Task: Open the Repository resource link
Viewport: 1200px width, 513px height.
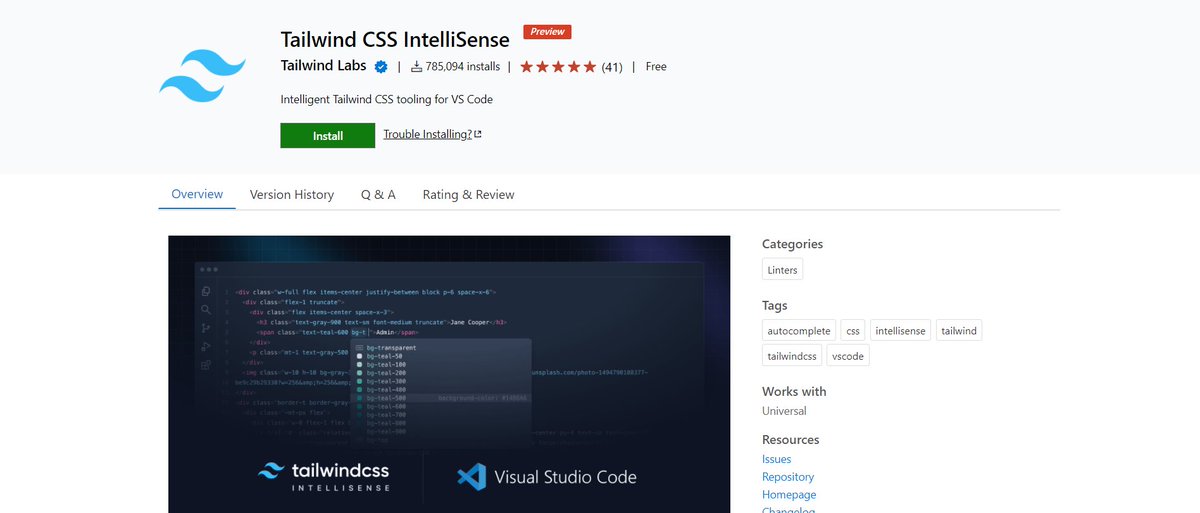Action: (788, 477)
